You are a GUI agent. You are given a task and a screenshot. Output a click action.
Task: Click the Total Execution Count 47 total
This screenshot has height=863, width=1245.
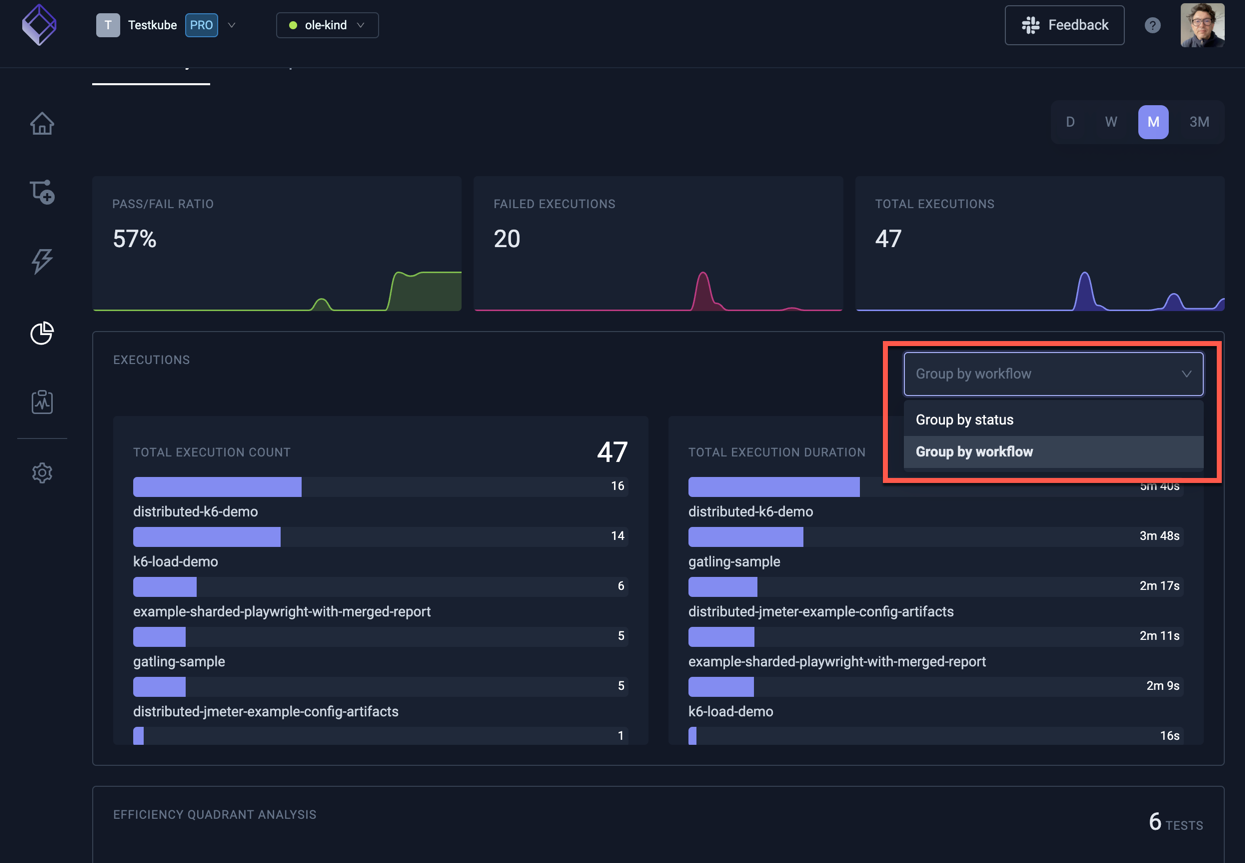612,452
